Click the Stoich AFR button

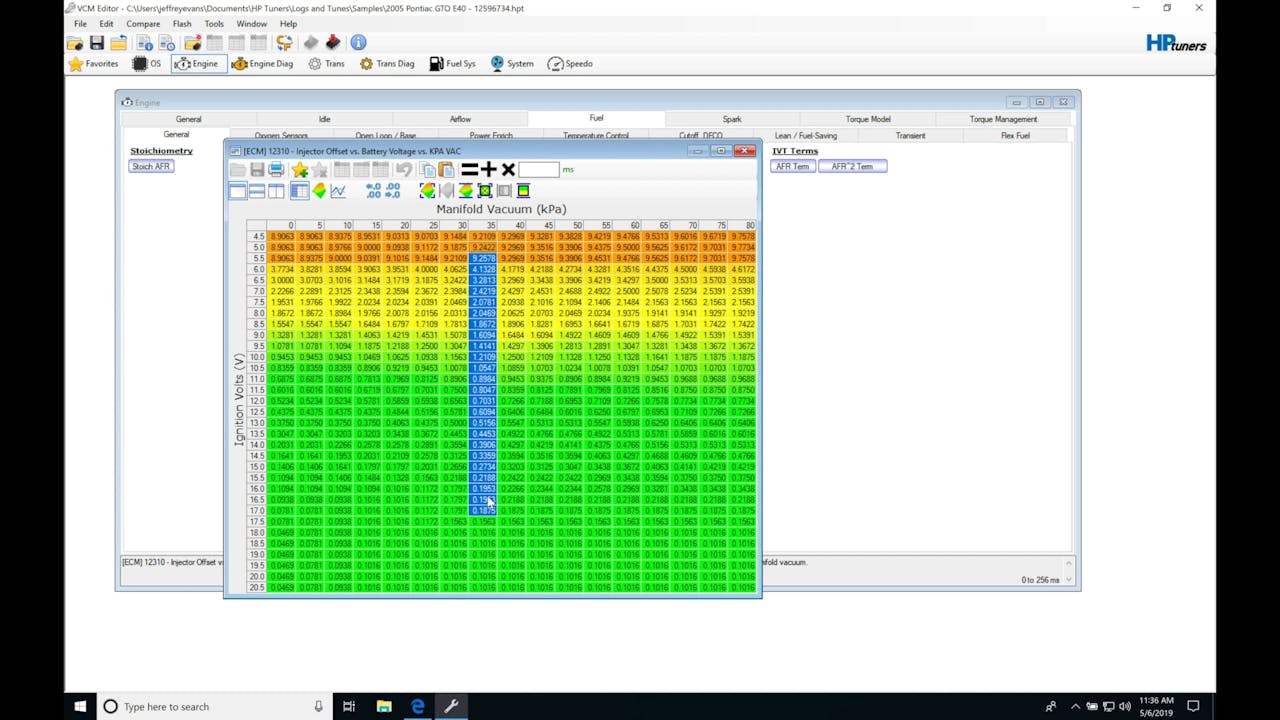[x=151, y=166]
